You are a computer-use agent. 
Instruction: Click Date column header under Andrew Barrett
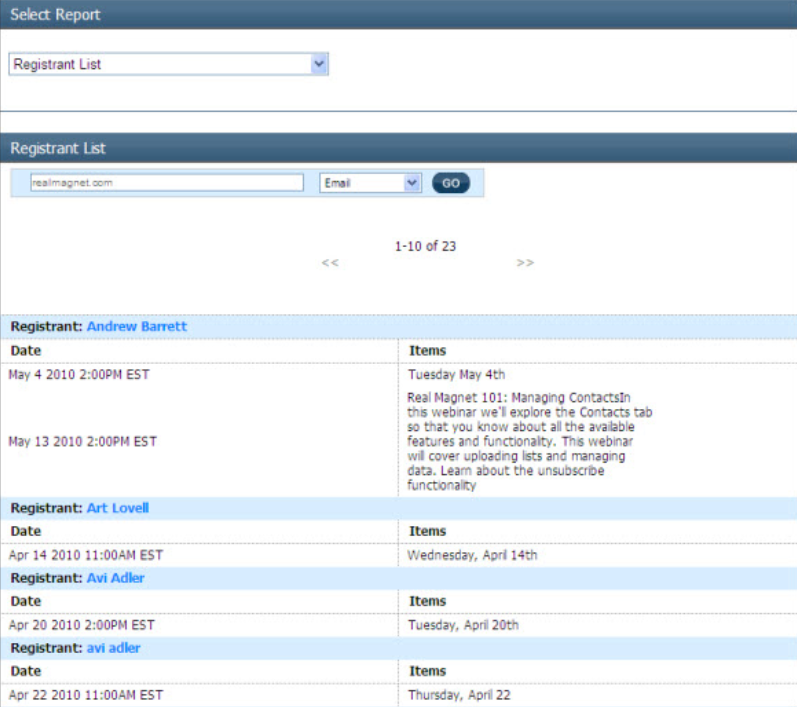pyautogui.click(x=26, y=351)
